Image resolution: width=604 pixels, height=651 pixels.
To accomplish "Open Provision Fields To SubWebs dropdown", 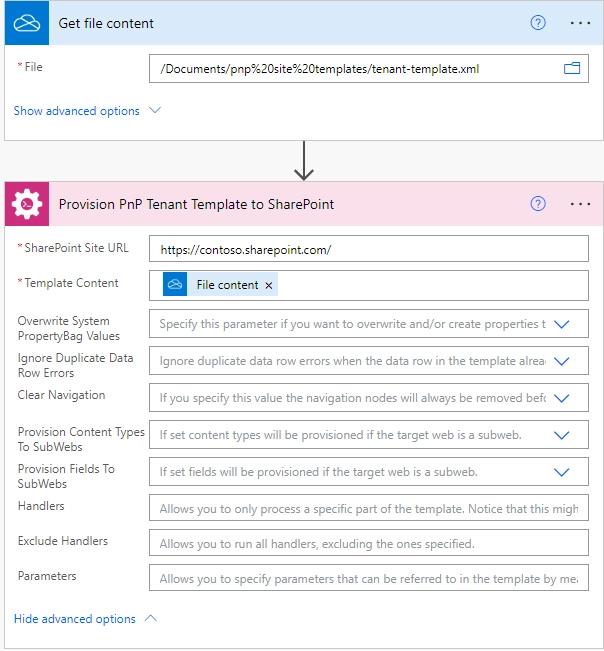I will pyautogui.click(x=562, y=472).
